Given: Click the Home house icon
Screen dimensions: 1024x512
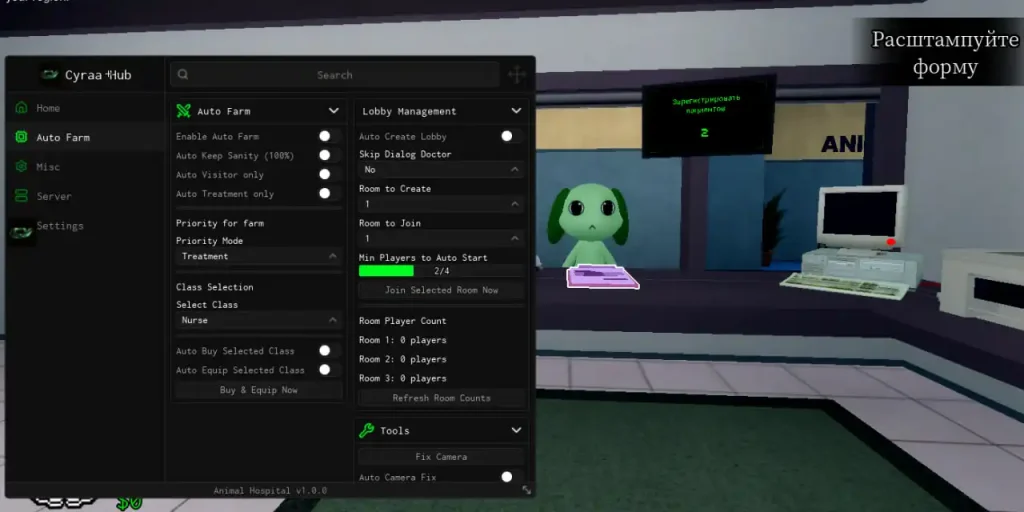Looking at the screenshot, I should tap(22, 108).
